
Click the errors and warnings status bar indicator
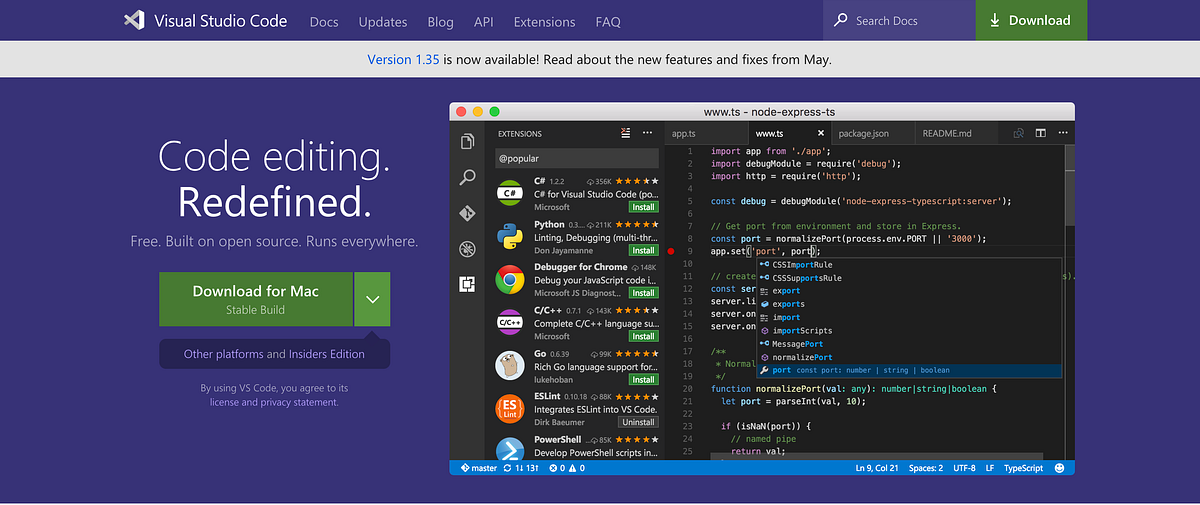(565, 468)
